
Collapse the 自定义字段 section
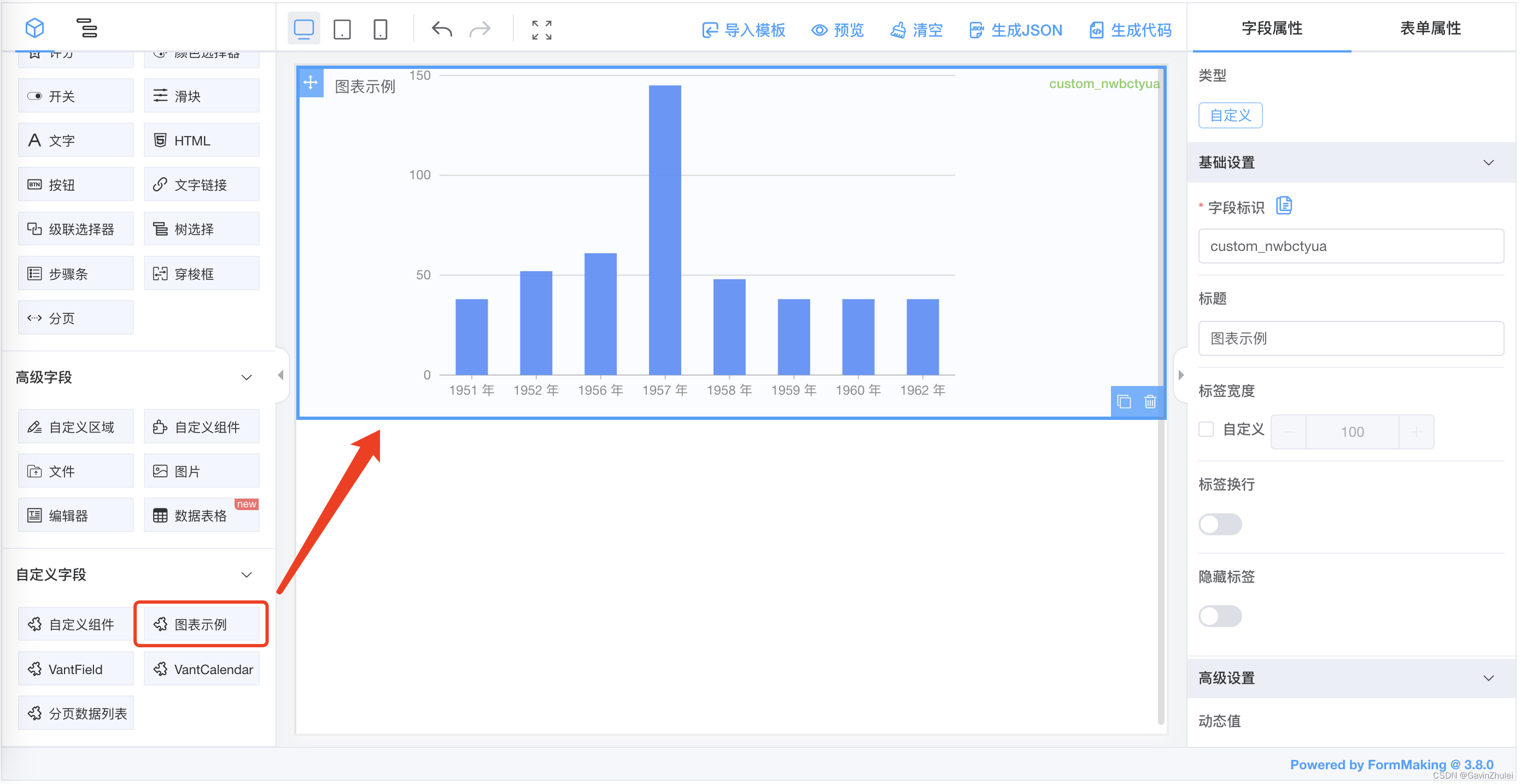247,575
